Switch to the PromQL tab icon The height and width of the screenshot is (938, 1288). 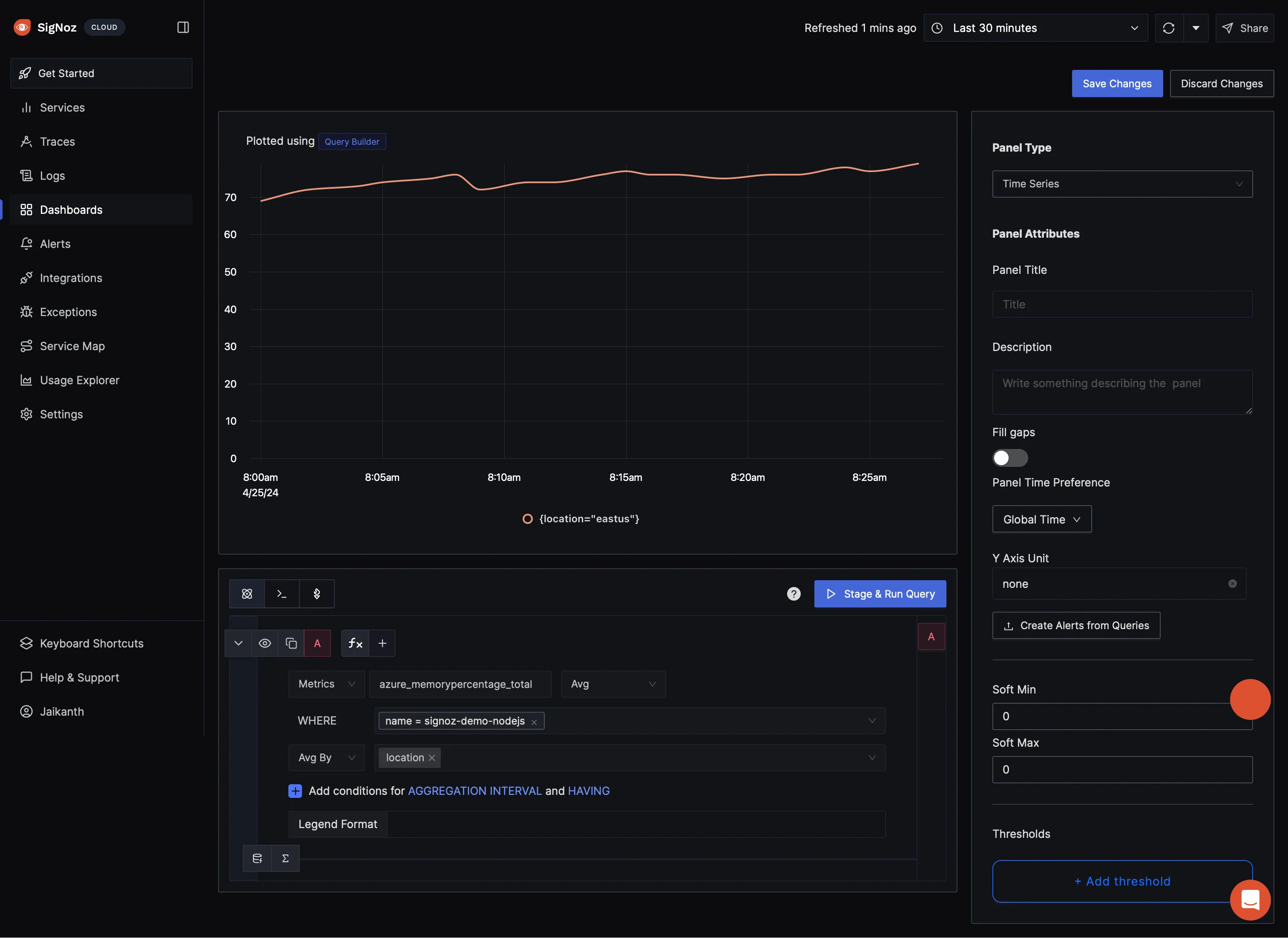pos(317,594)
